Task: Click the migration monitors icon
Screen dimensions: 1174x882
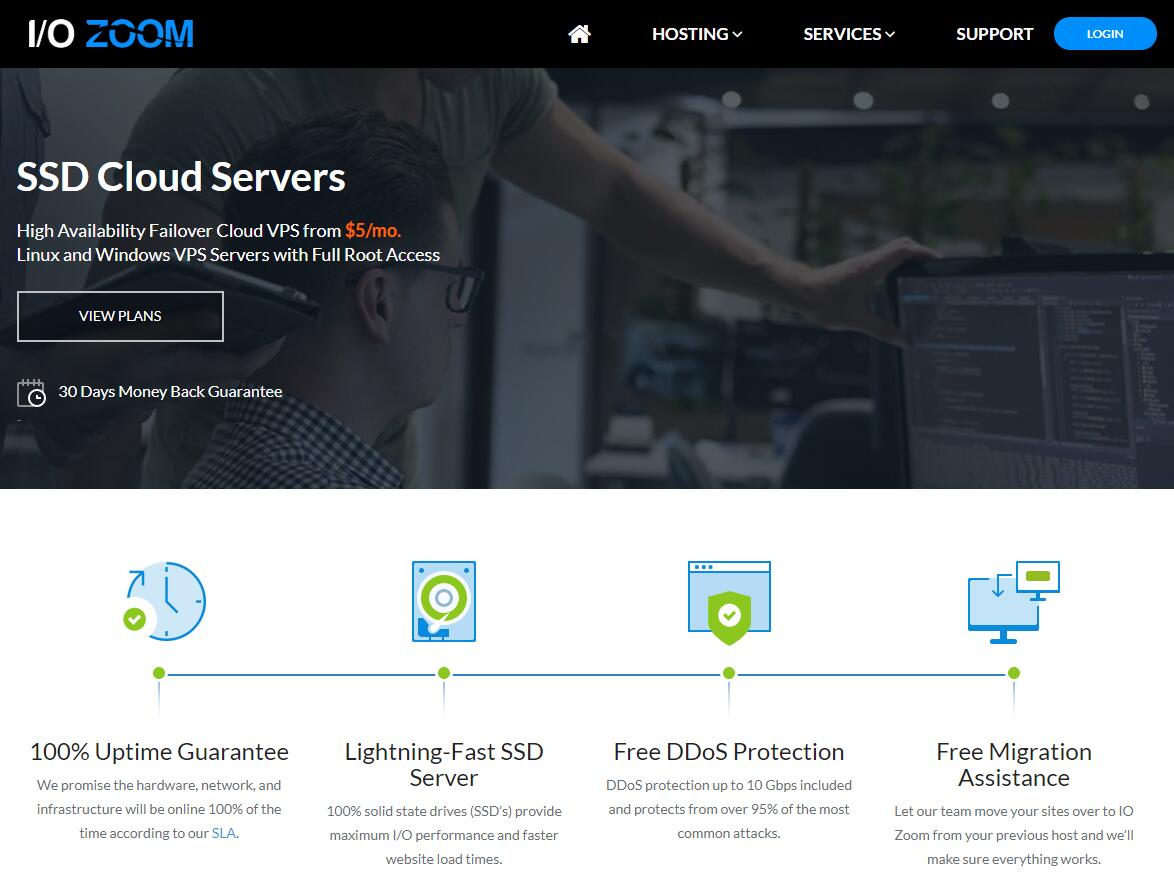Action: click(1013, 602)
